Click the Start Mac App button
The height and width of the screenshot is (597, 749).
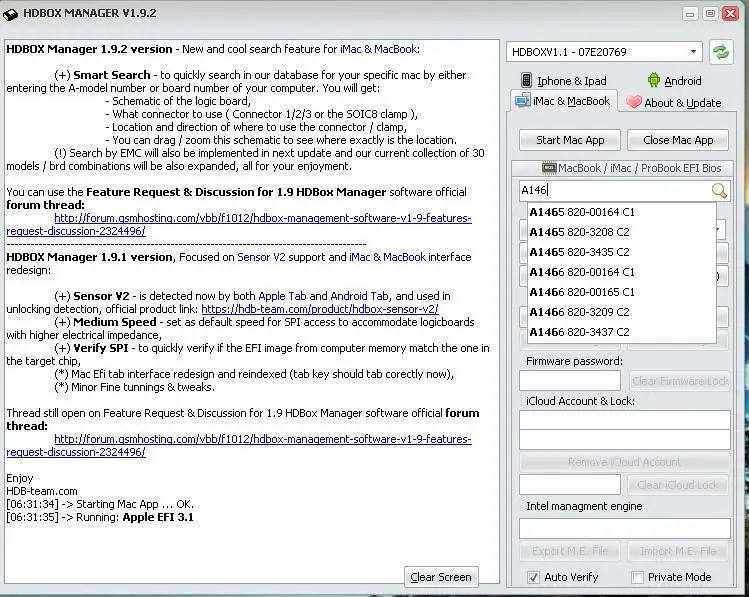570,140
